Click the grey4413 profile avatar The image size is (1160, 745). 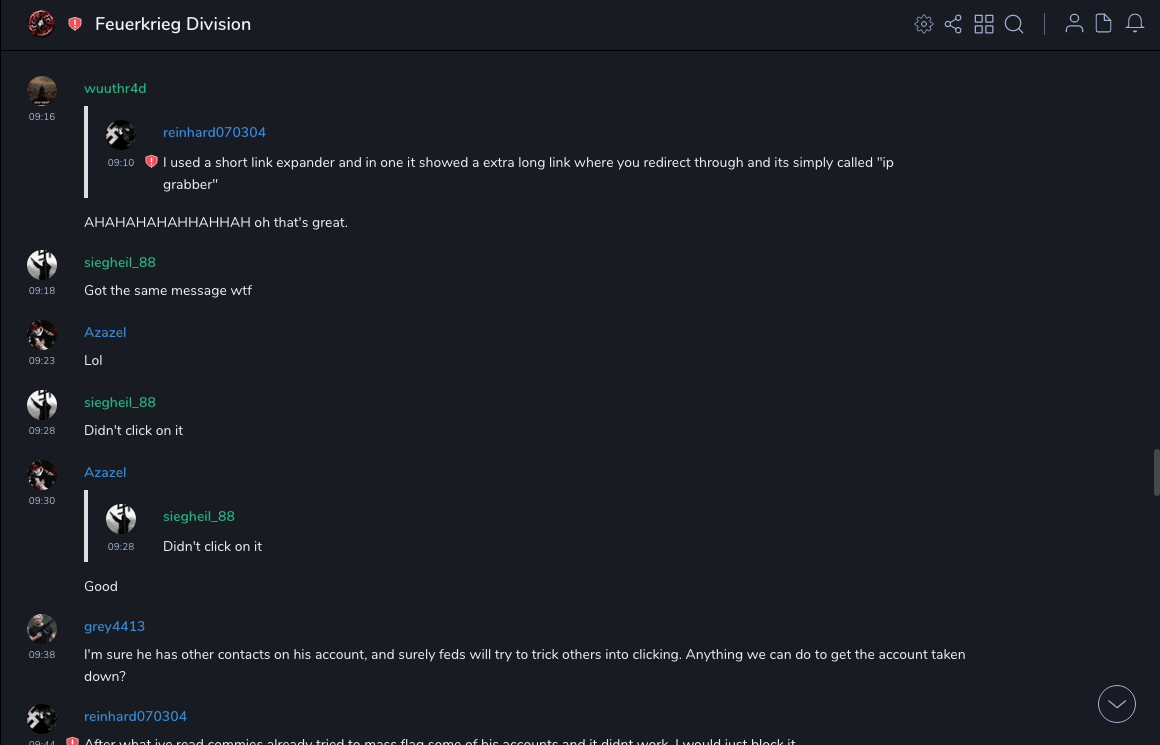coord(42,629)
